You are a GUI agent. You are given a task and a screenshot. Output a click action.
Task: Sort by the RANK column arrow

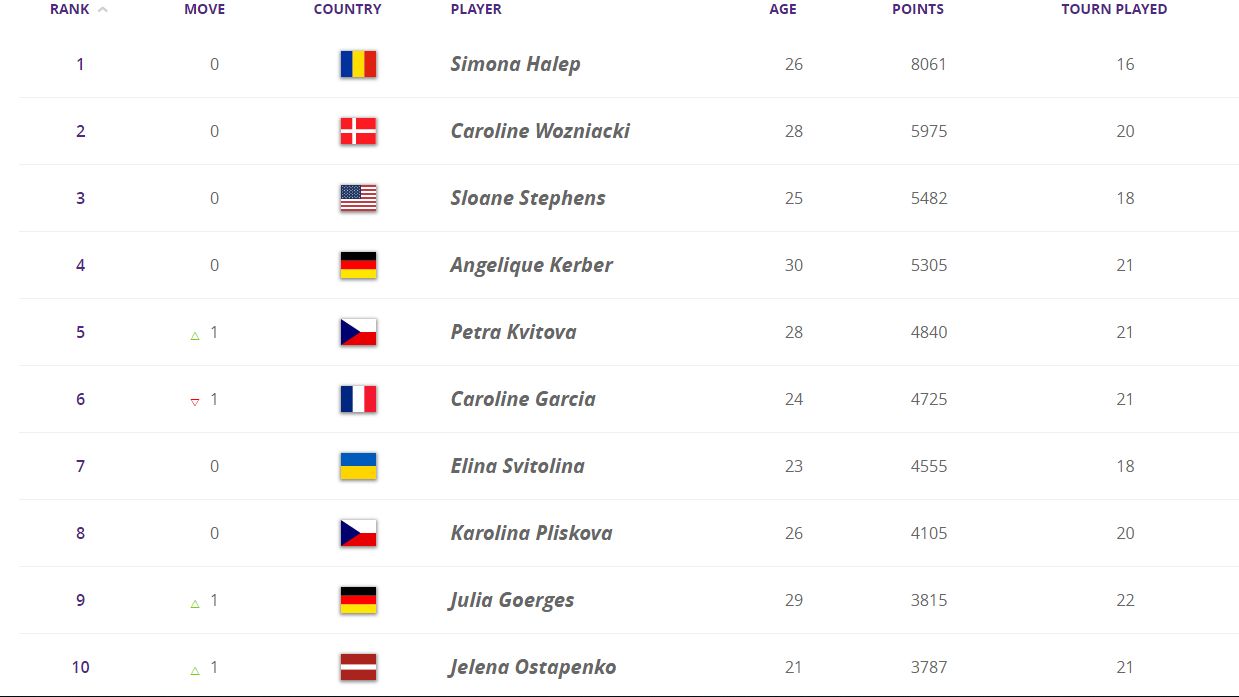[103, 10]
